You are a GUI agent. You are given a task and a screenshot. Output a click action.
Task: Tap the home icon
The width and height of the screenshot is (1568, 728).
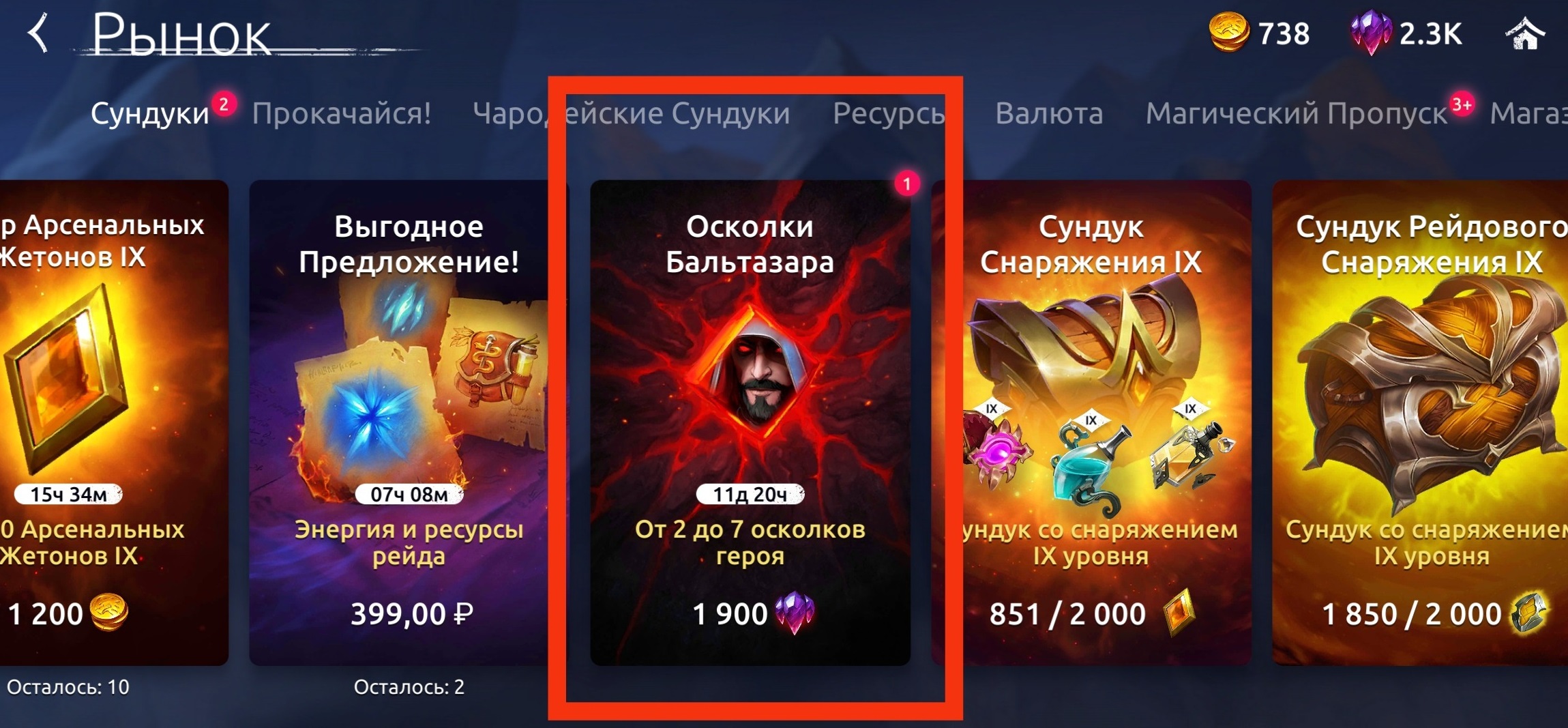1525,33
